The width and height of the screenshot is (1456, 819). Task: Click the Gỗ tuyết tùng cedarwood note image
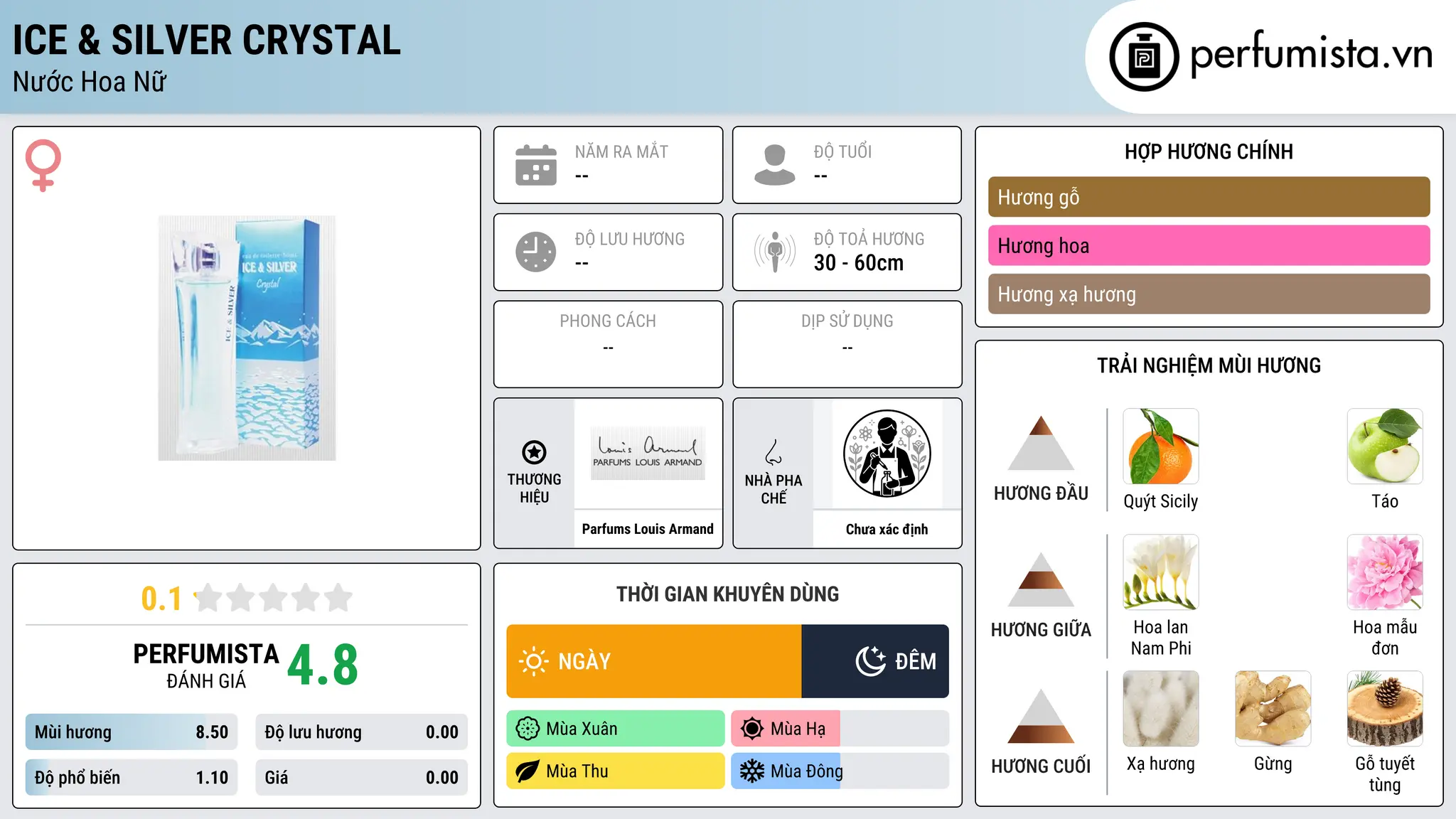coord(1385,709)
